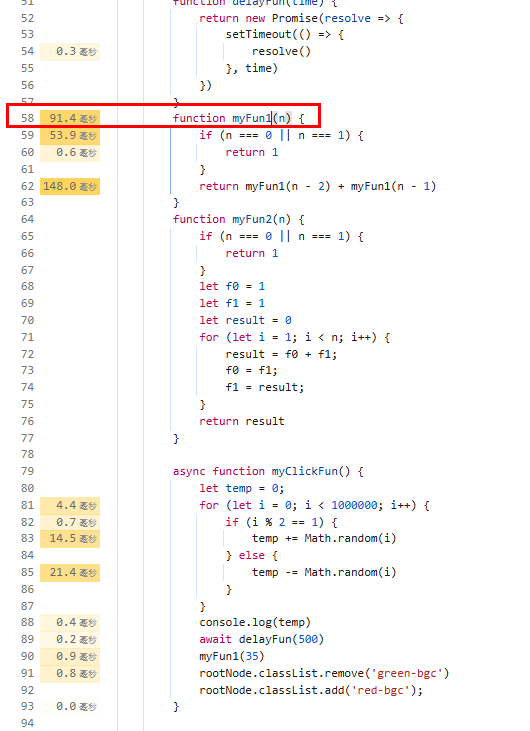
Task: Click the 'green-bgc' string literal
Action: (x=406, y=674)
